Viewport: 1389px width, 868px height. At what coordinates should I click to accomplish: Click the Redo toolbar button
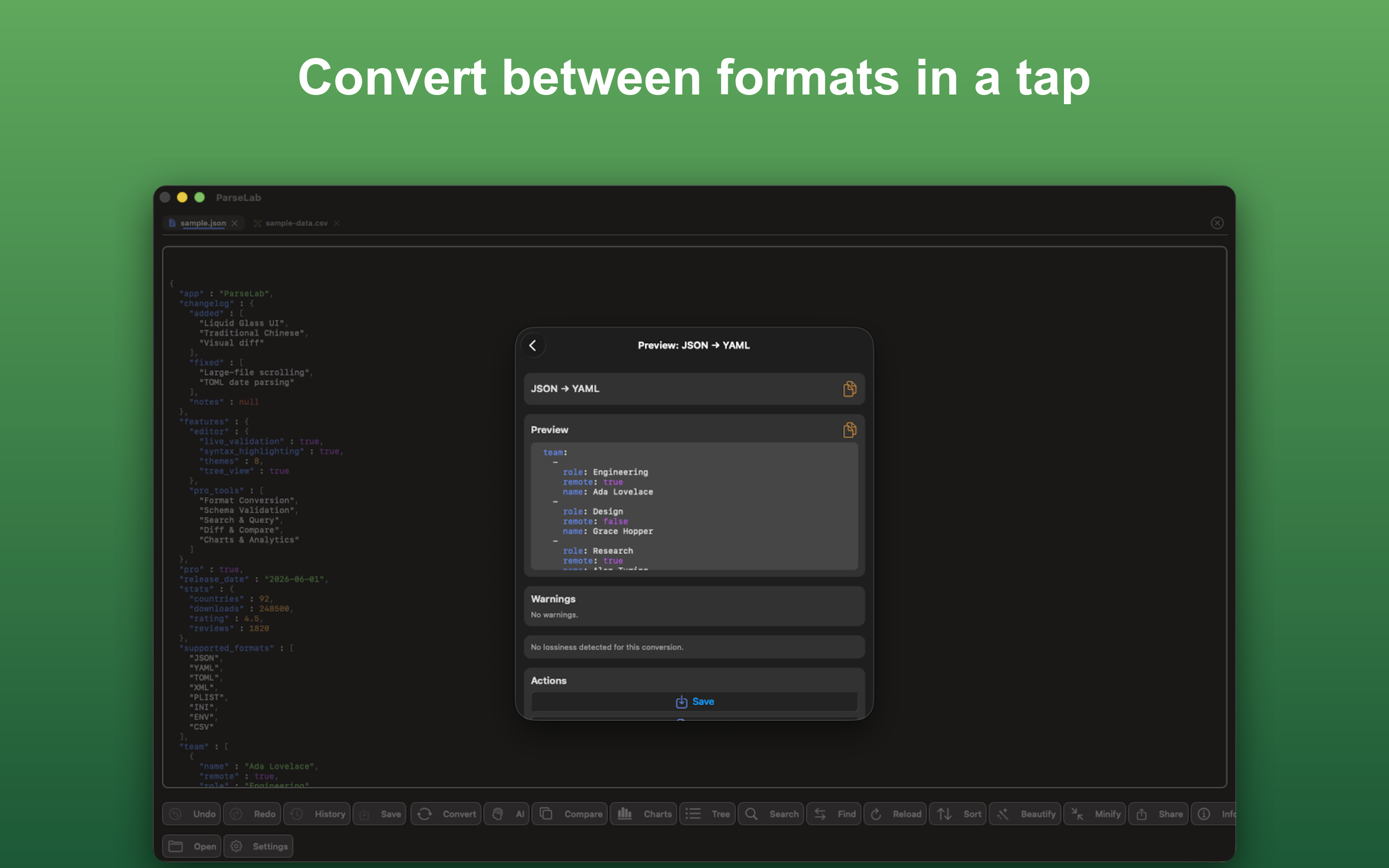tap(252, 814)
